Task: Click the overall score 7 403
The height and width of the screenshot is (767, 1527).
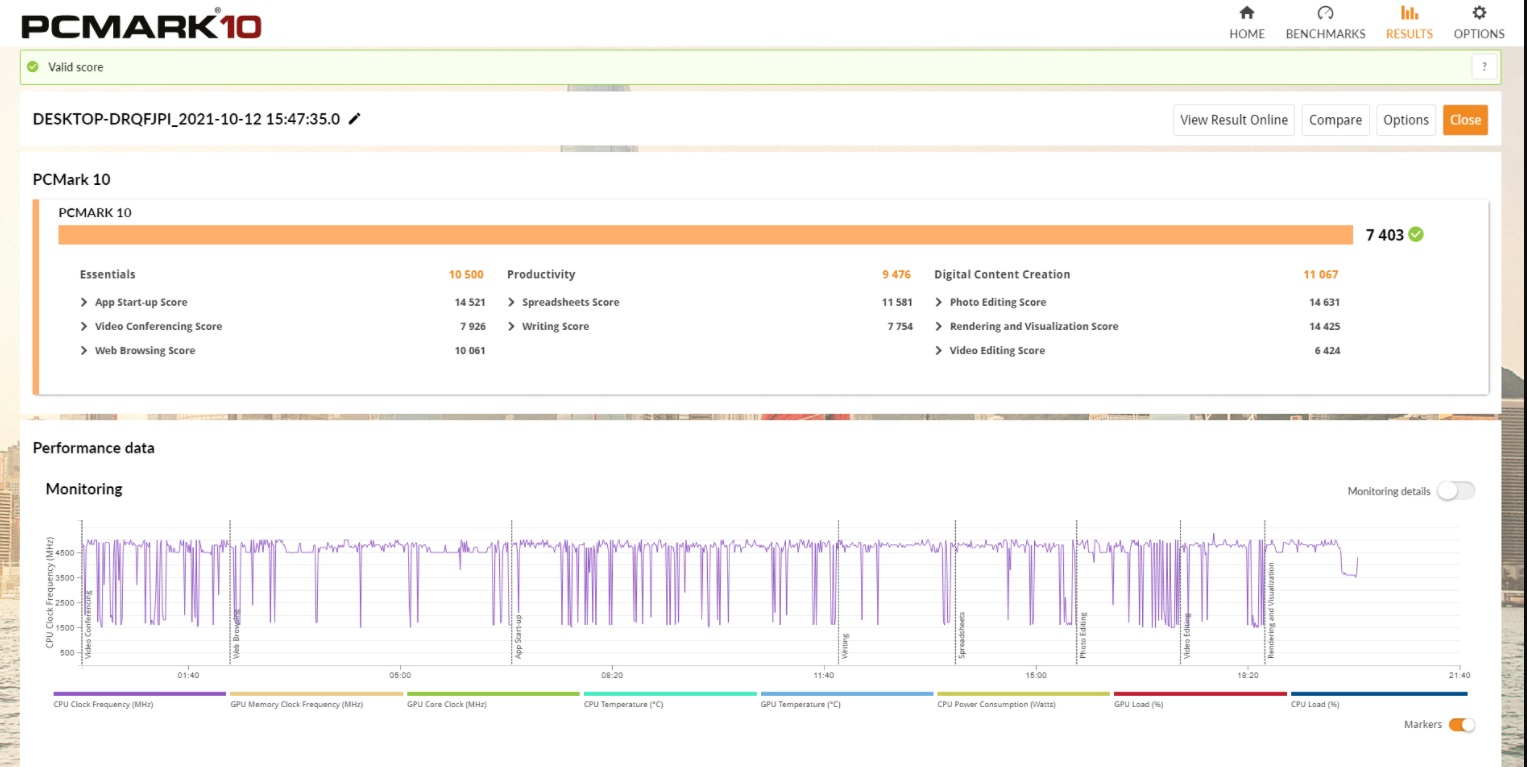Action: (x=1385, y=235)
